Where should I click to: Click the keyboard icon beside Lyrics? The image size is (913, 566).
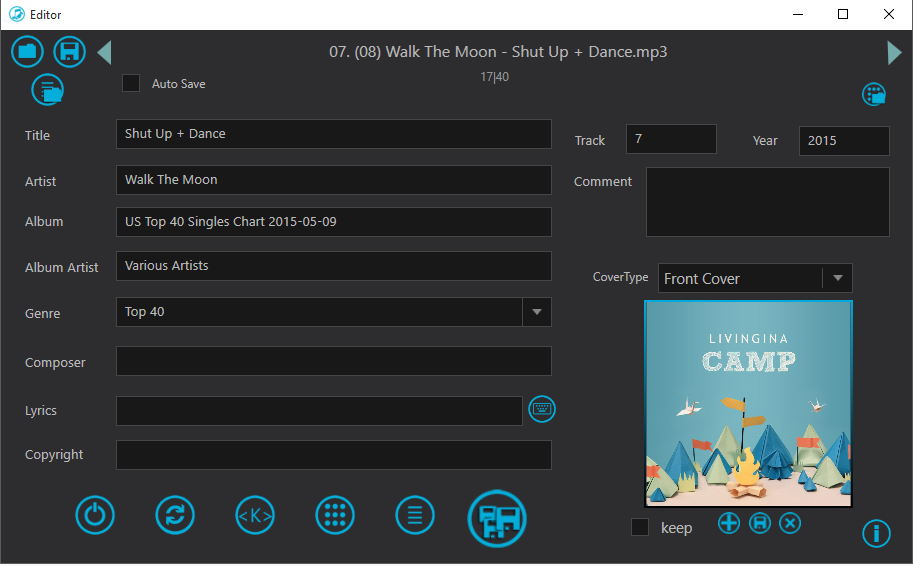542,409
